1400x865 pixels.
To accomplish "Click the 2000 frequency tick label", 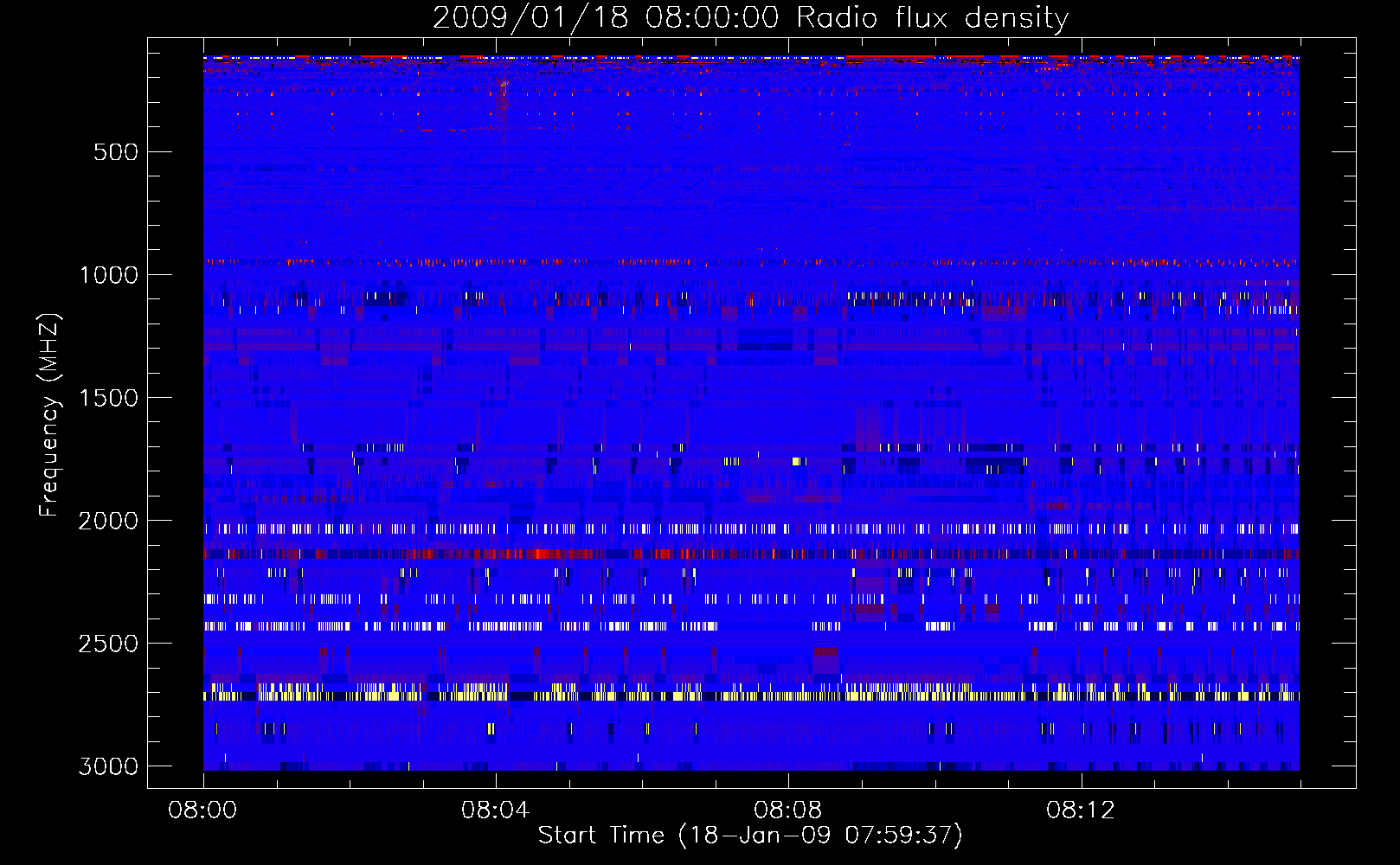I will pyautogui.click(x=108, y=521).
